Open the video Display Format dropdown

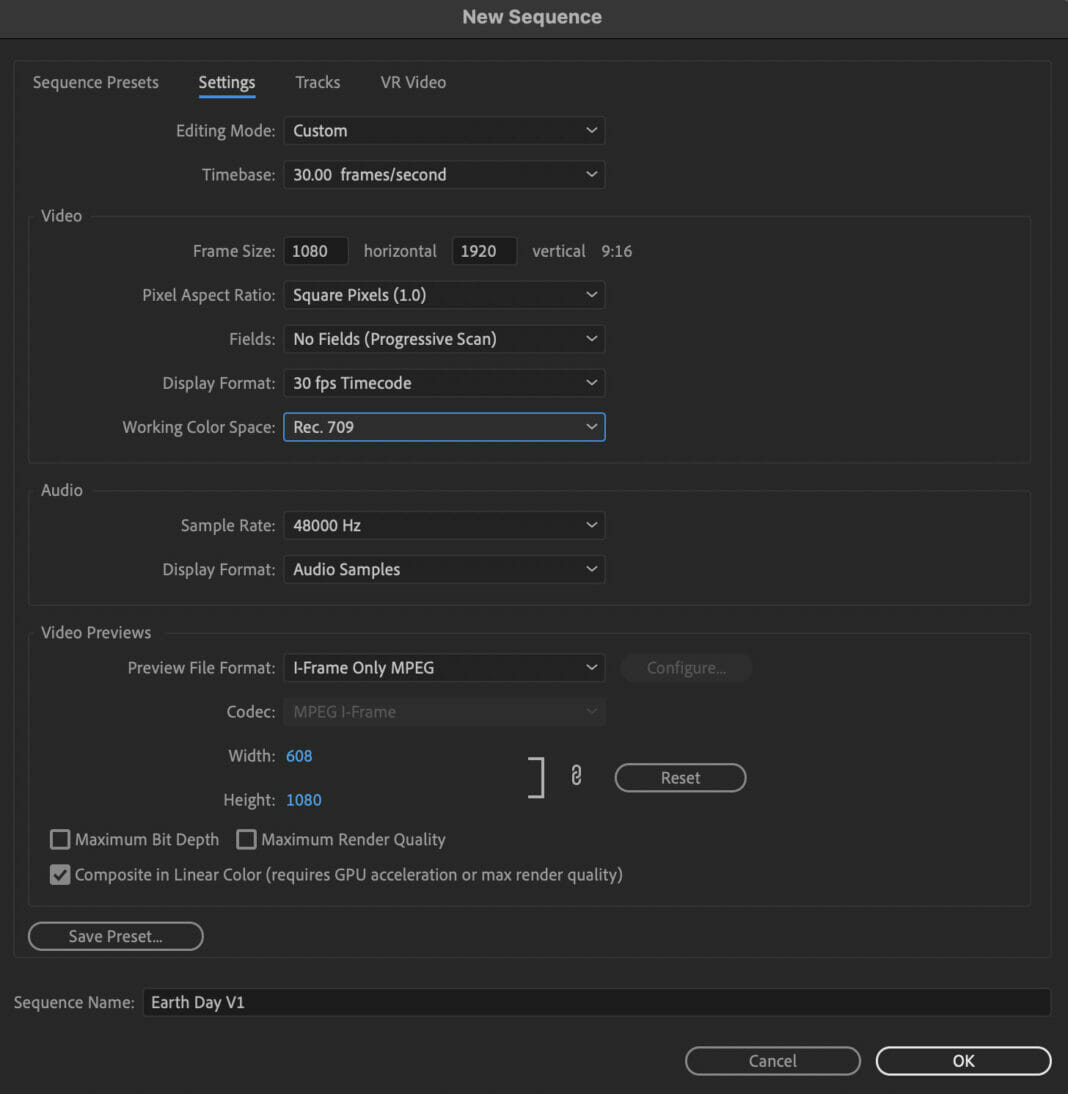[444, 382]
